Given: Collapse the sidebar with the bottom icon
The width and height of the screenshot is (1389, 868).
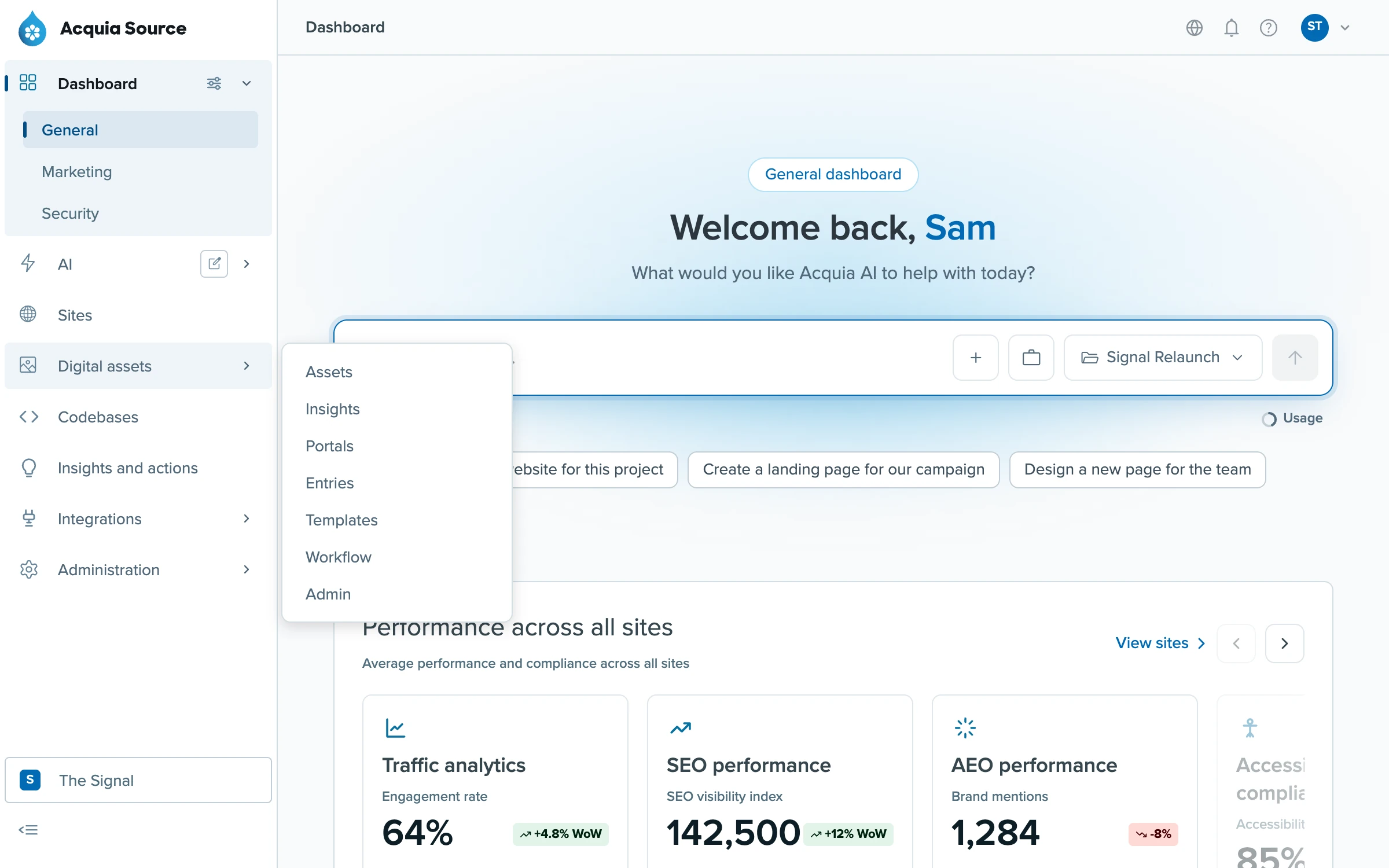Looking at the screenshot, I should 28,830.
